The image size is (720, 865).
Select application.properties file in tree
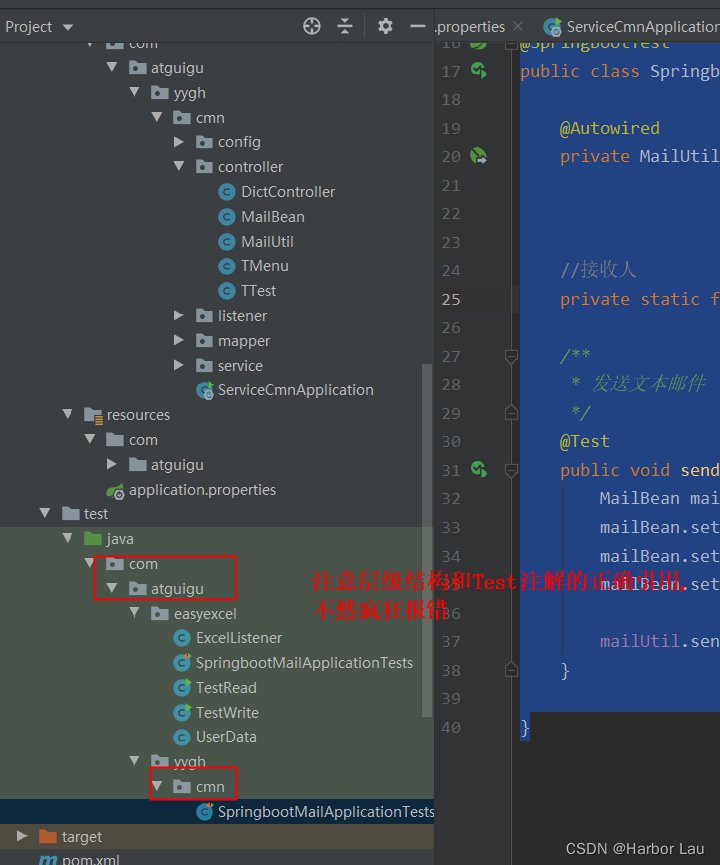point(202,490)
